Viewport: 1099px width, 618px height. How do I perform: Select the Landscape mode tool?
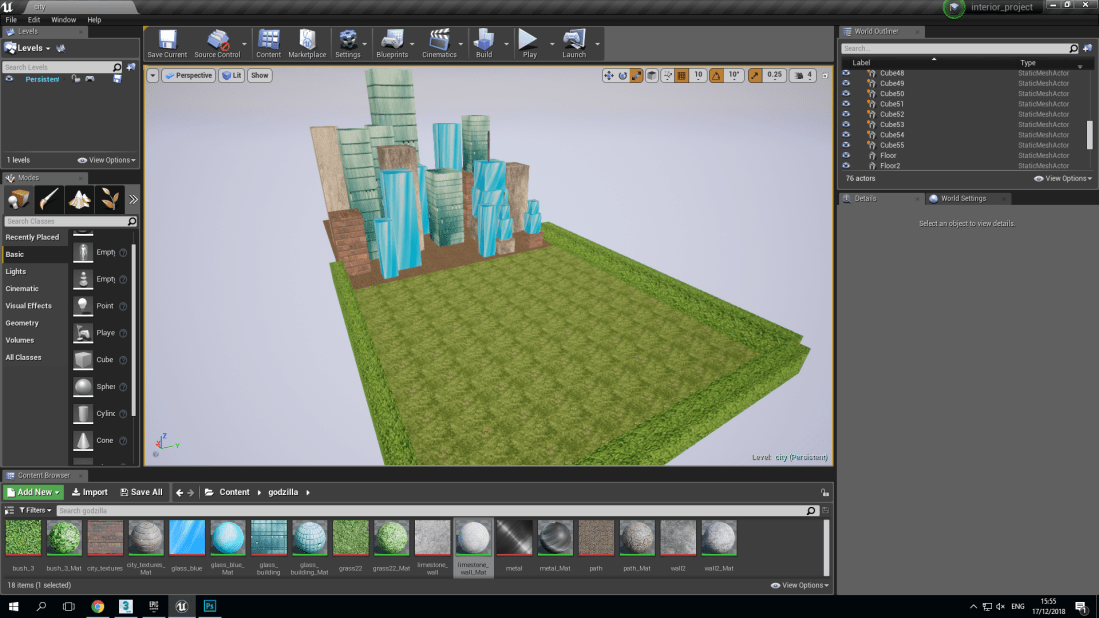(x=80, y=199)
